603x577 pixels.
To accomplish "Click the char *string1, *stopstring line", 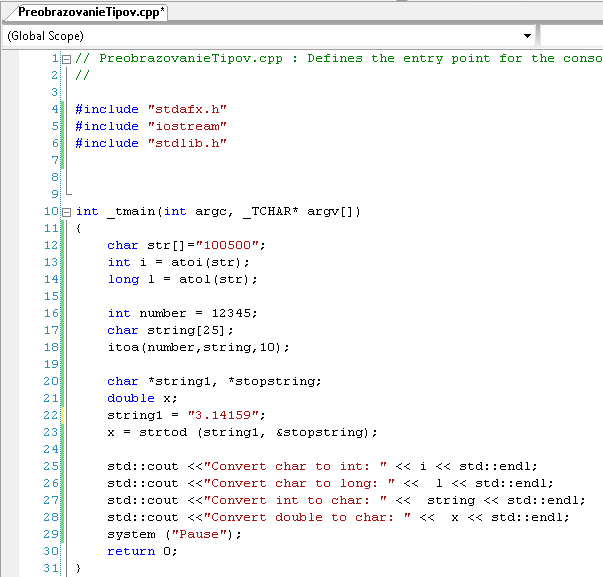I will (214, 381).
